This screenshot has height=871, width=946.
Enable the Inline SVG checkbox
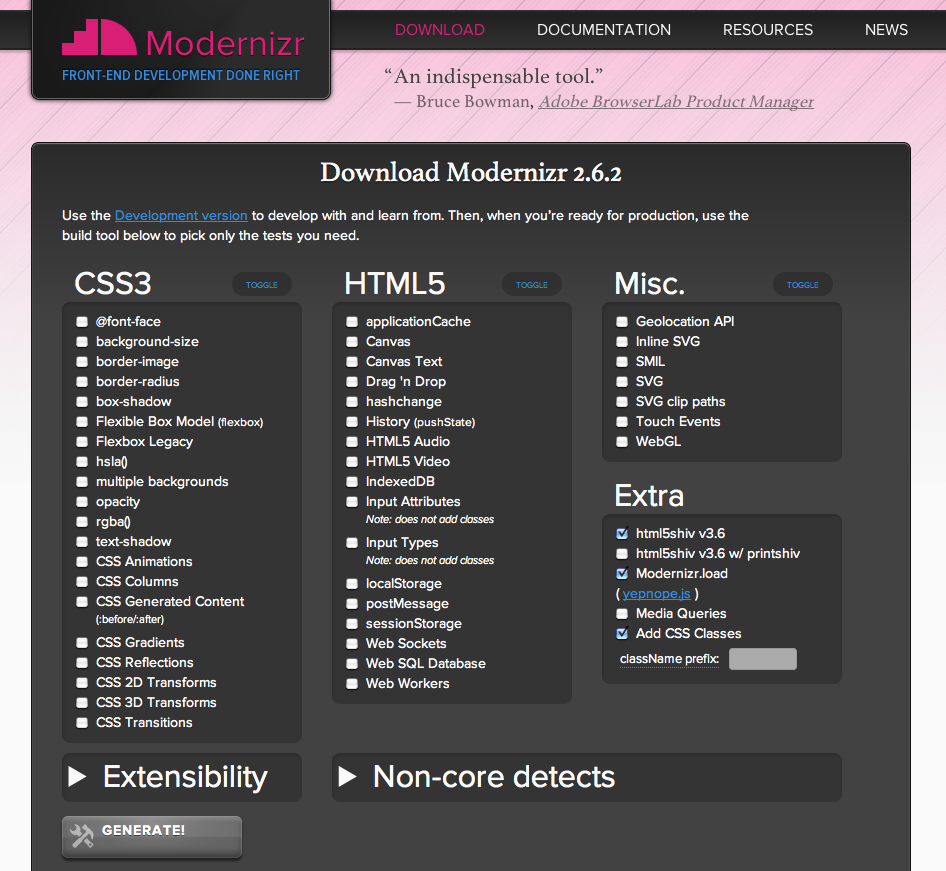pyautogui.click(x=622, y=341)
